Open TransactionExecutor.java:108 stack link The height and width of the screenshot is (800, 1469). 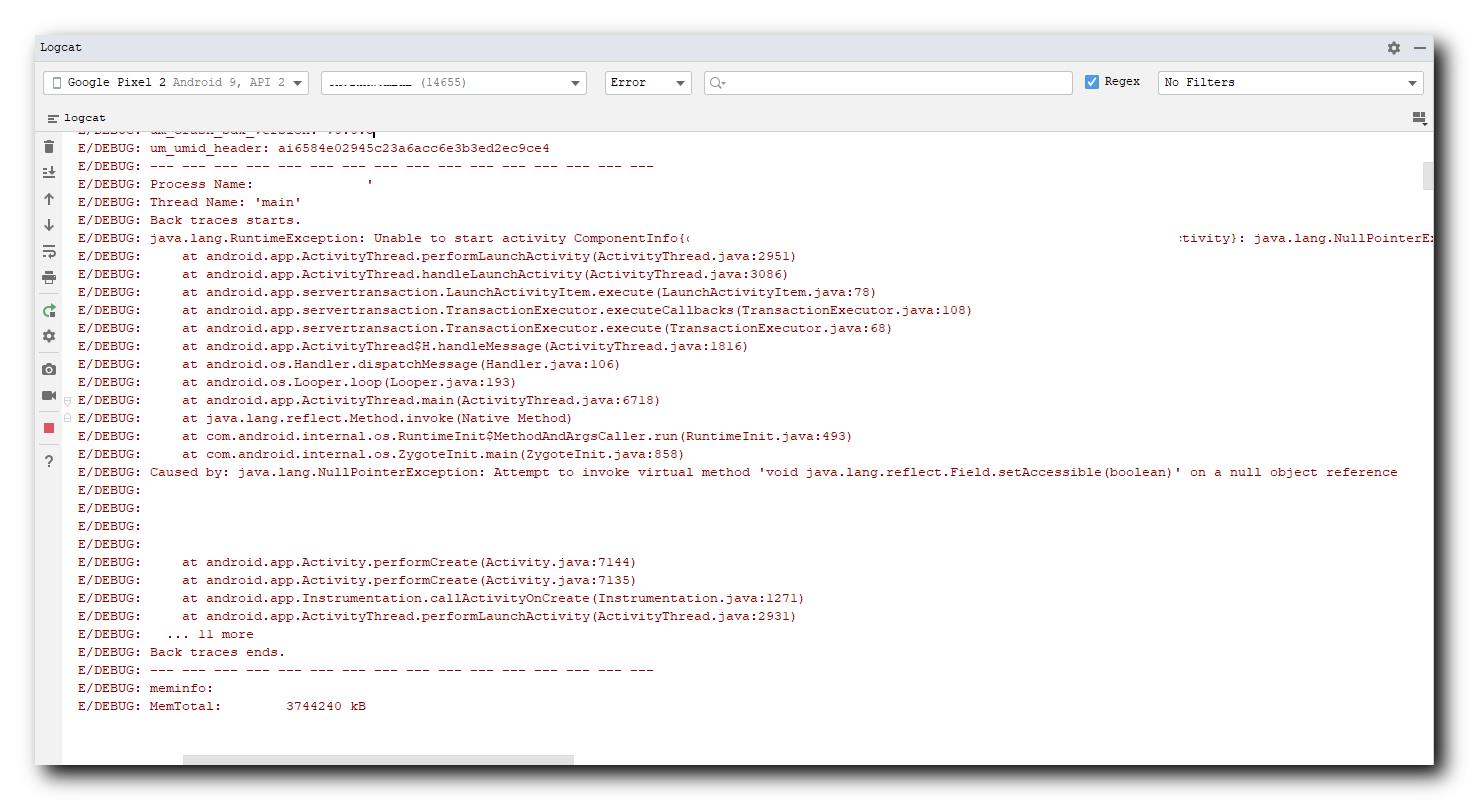tap(852, 310)
